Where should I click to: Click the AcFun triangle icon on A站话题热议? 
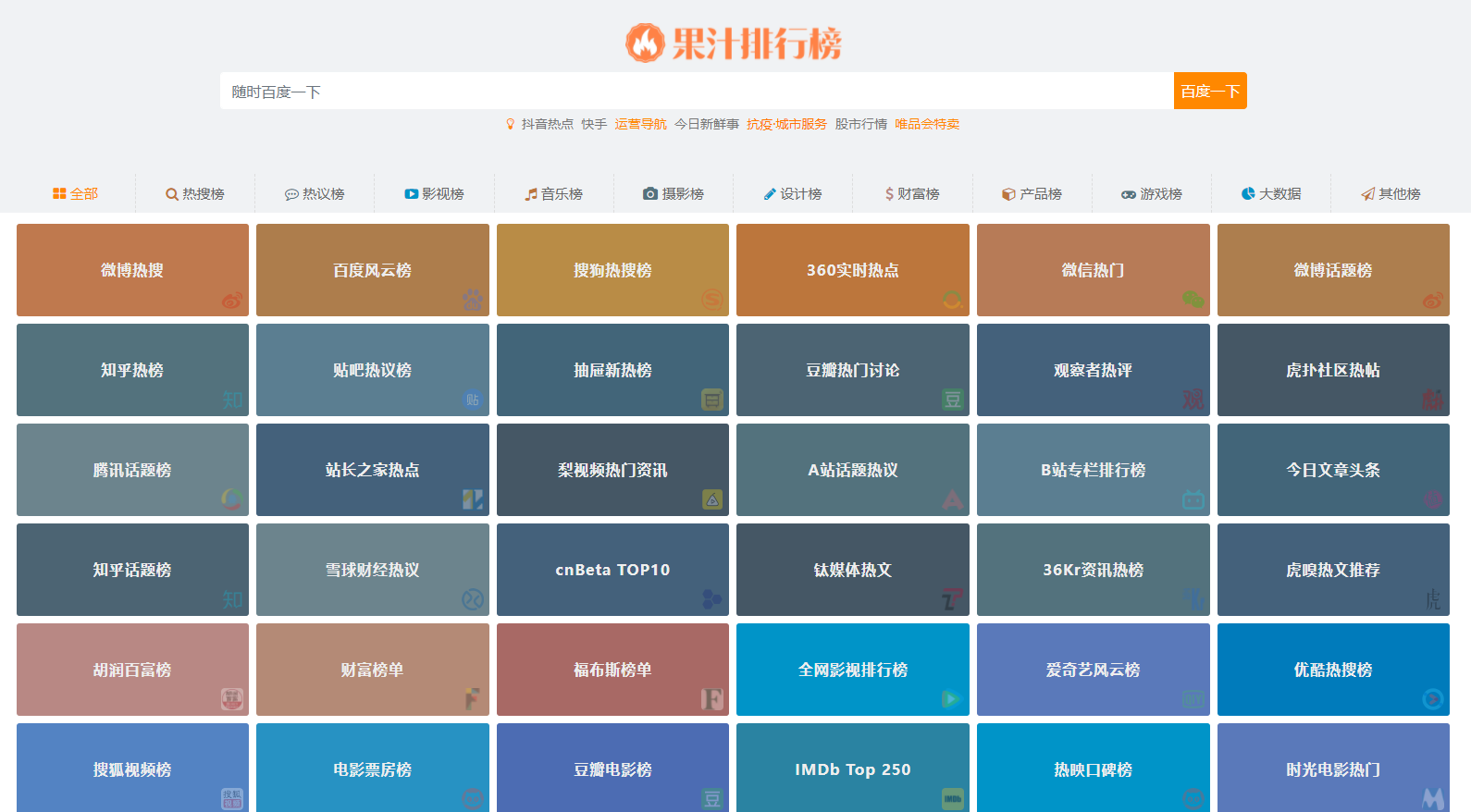[x=953, y=499]
